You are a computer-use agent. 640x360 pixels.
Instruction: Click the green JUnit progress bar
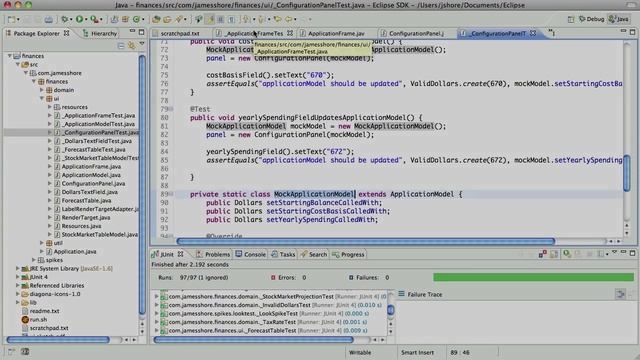533,278
